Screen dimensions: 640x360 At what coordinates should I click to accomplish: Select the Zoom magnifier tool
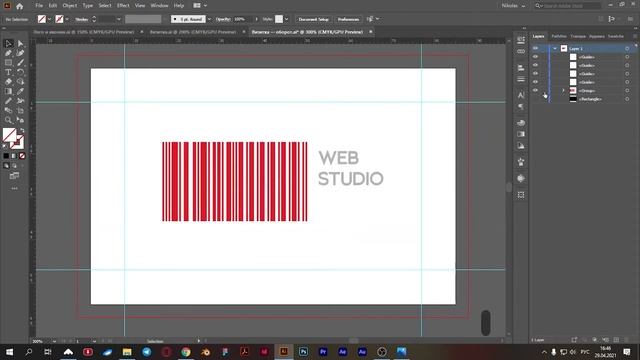click(x=9, y=120)
